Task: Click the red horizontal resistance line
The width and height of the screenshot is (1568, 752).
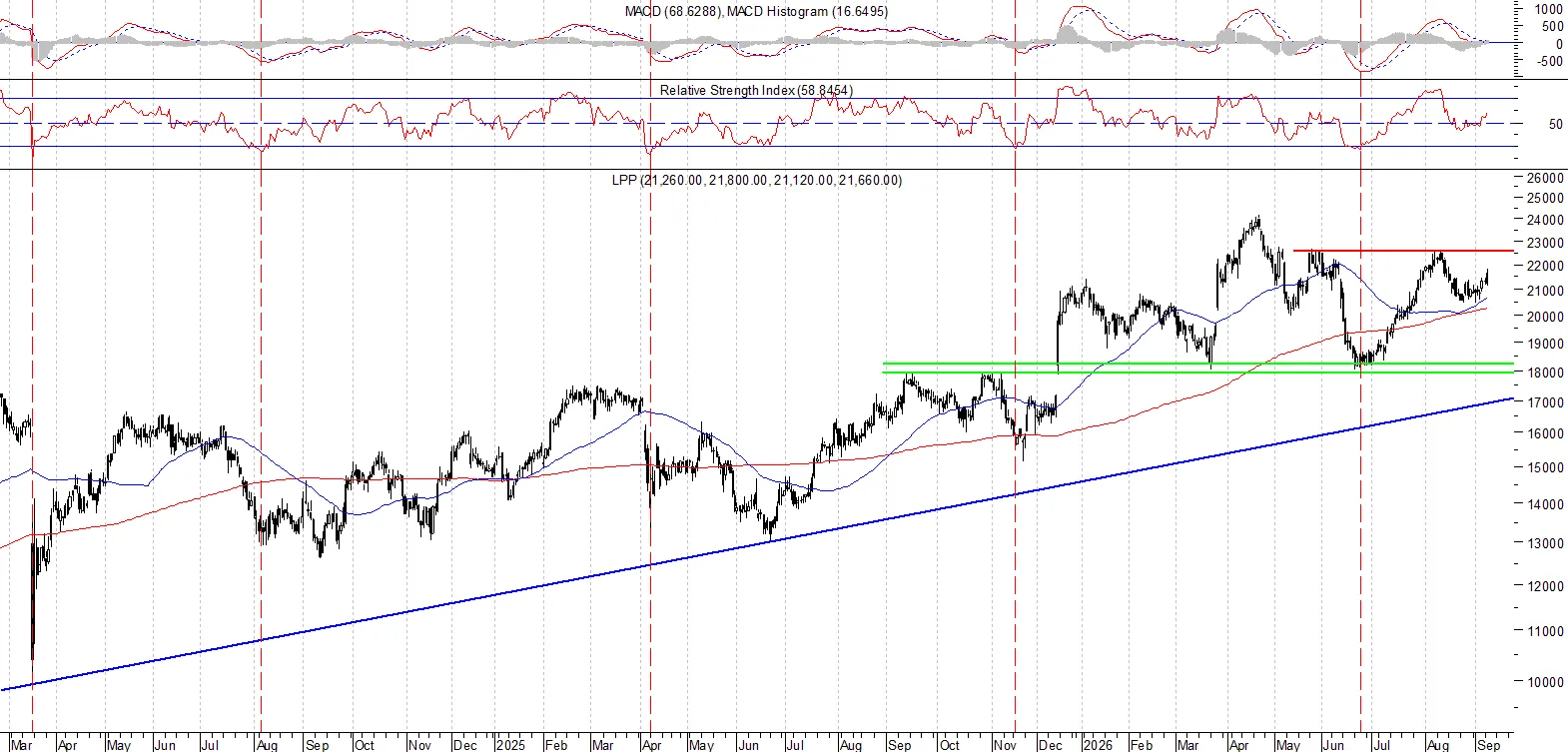Action: point(1403,251)
